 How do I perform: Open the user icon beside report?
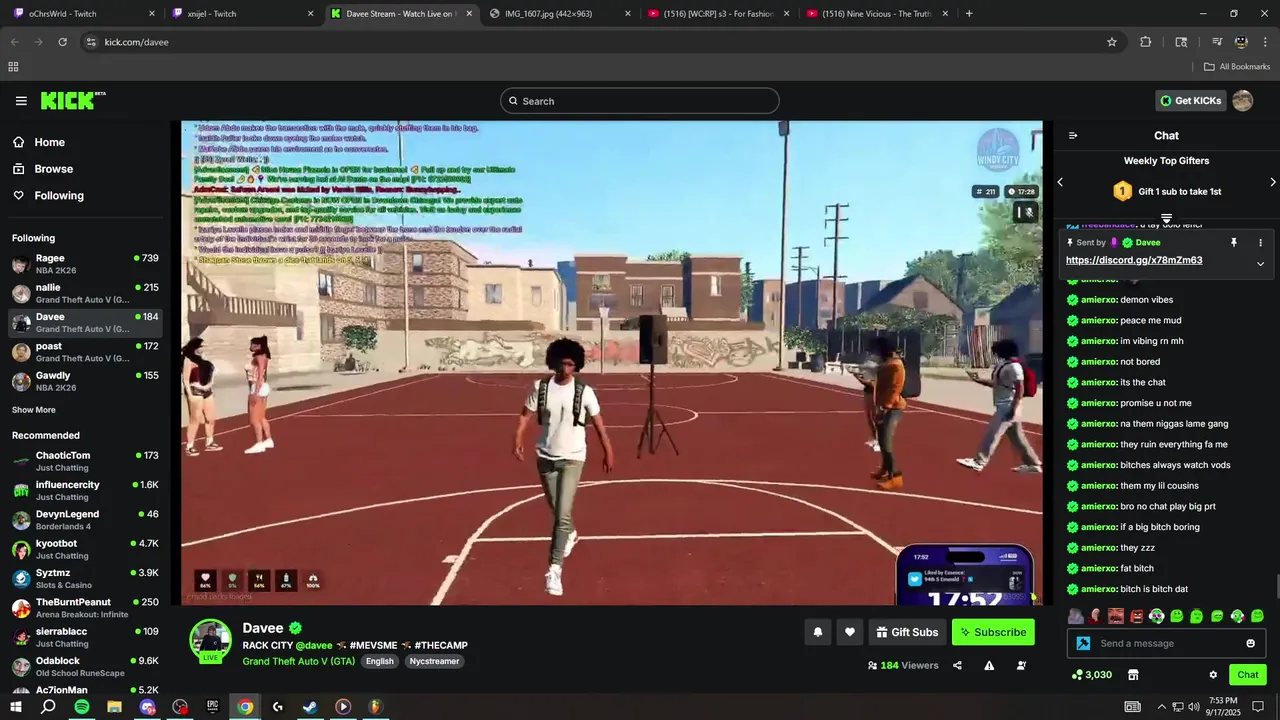click(1021, 665)
